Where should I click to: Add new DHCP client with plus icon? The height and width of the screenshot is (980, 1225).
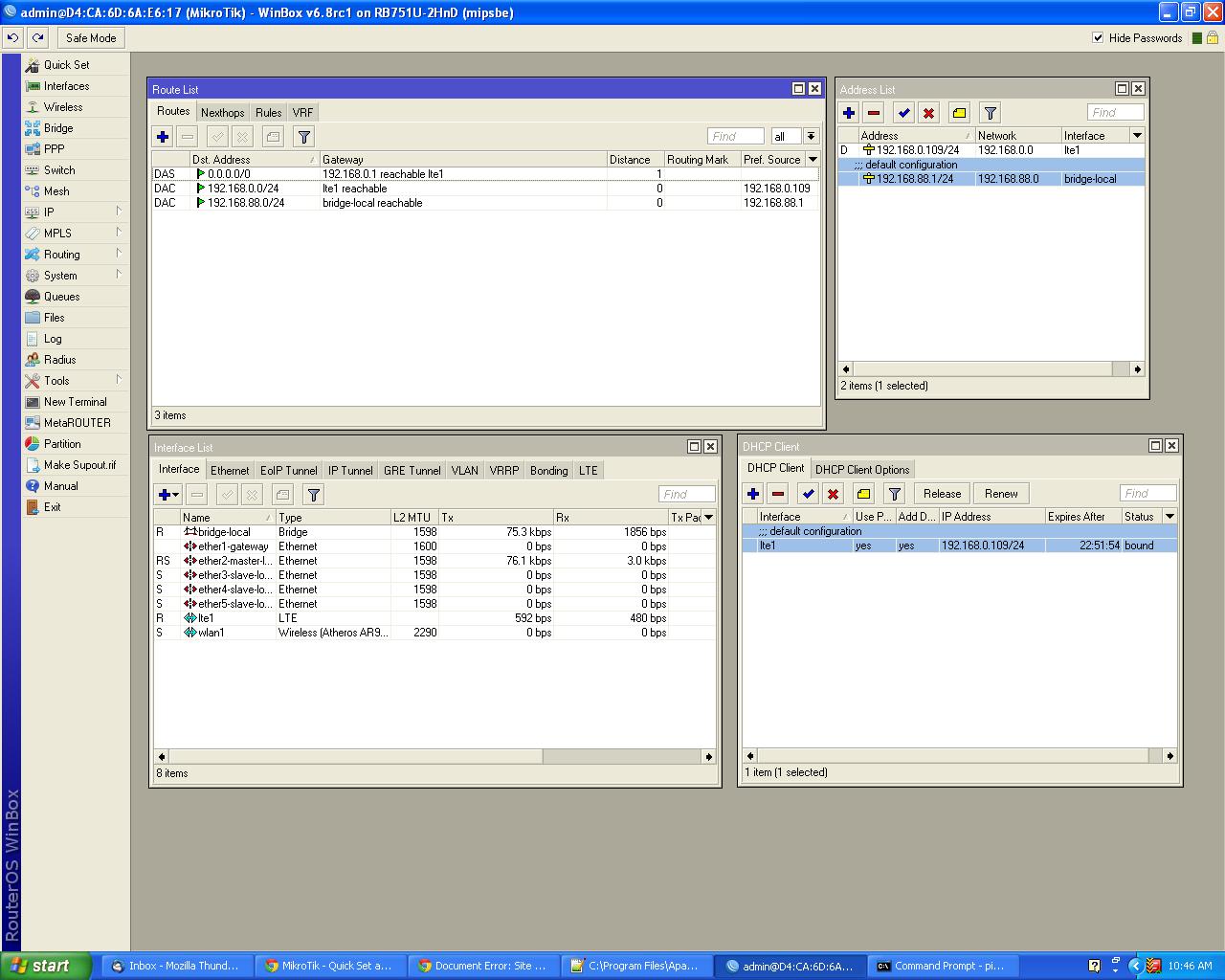point(753,494)
